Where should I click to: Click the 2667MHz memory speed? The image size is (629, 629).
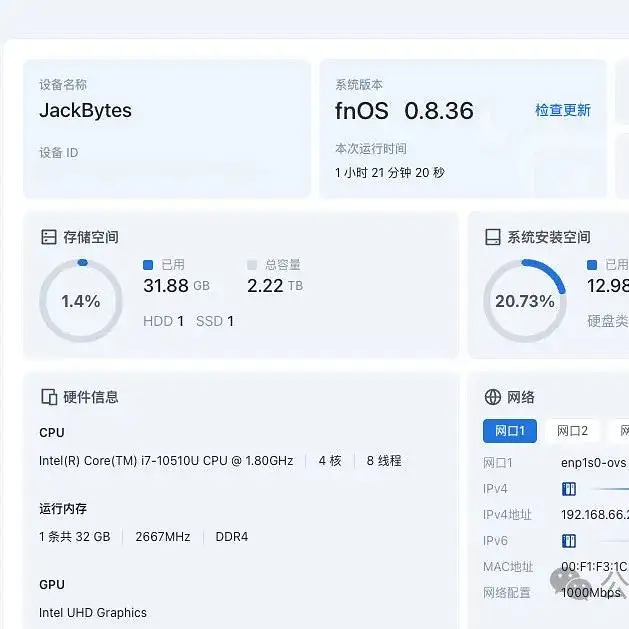tap(163, 536)
